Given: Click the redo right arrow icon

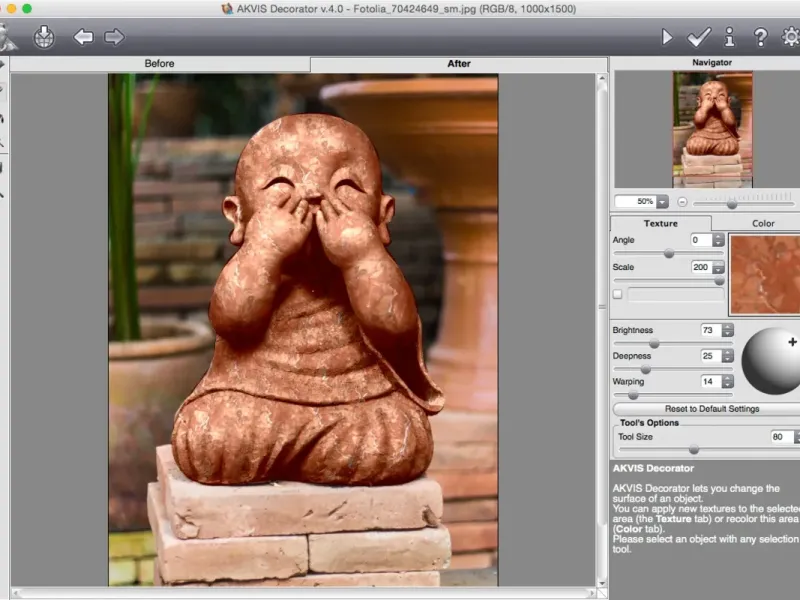Looking at the screenshot, I should click(114, 38).
